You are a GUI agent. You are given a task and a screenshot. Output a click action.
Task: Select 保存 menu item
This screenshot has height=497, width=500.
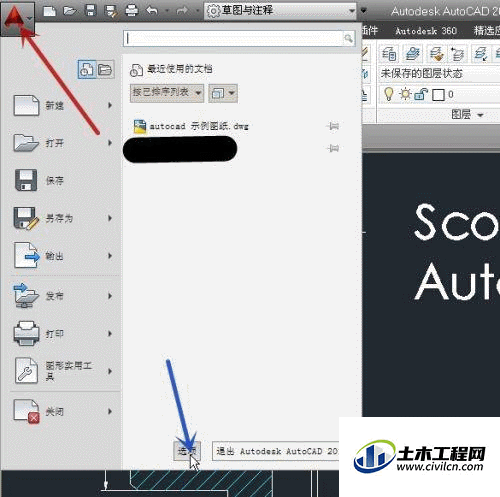[62, 180]
